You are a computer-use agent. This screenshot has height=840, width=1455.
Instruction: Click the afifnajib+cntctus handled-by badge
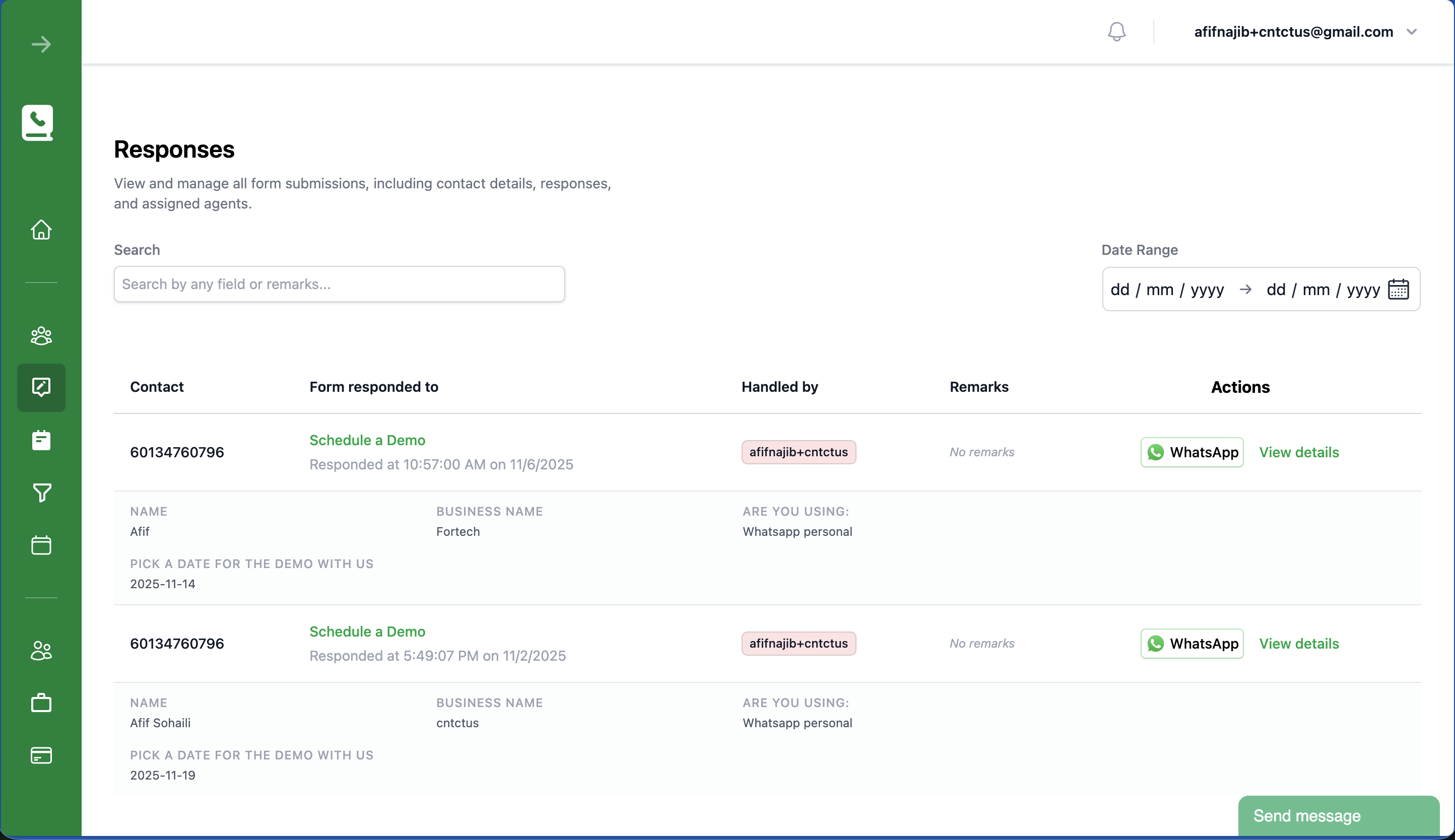coord(798,452)
